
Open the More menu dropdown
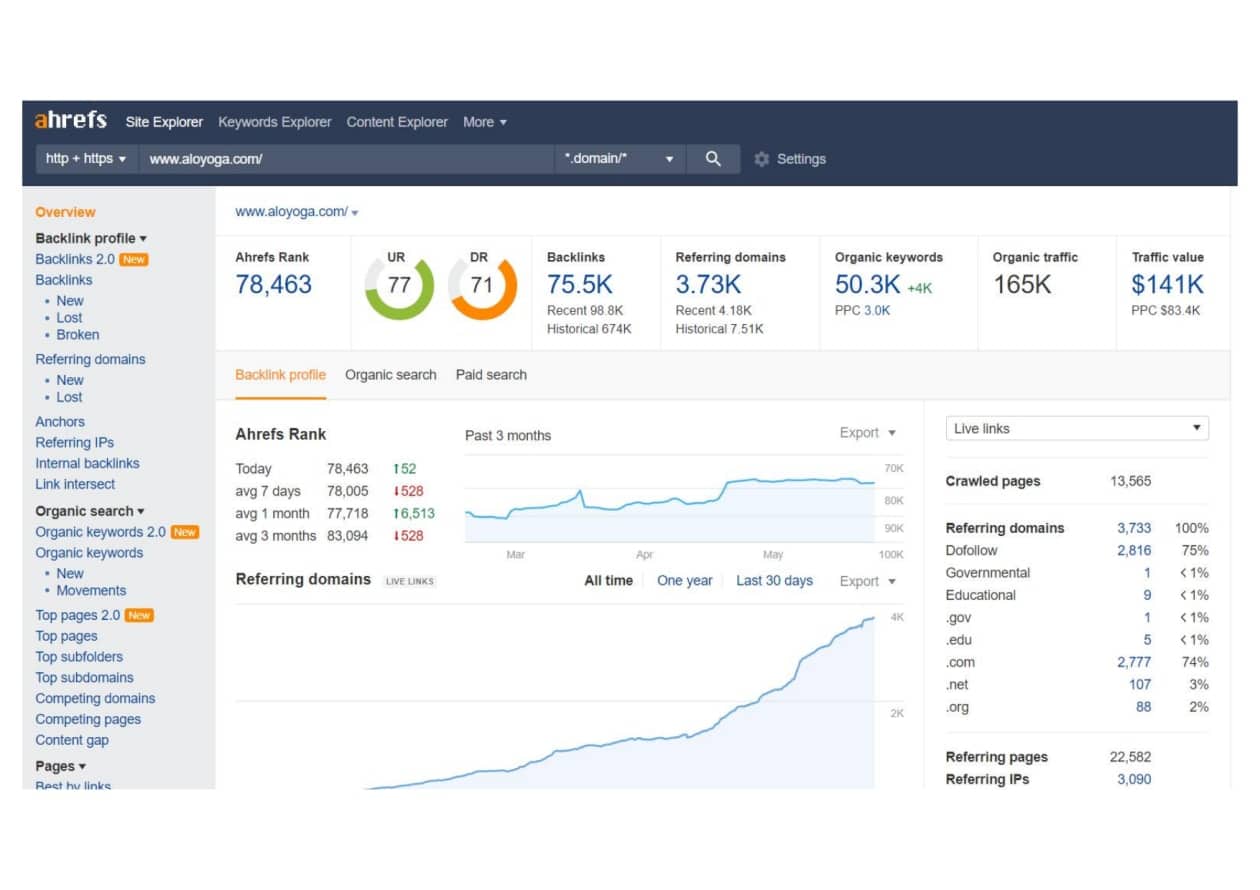[x=485, y=122]
